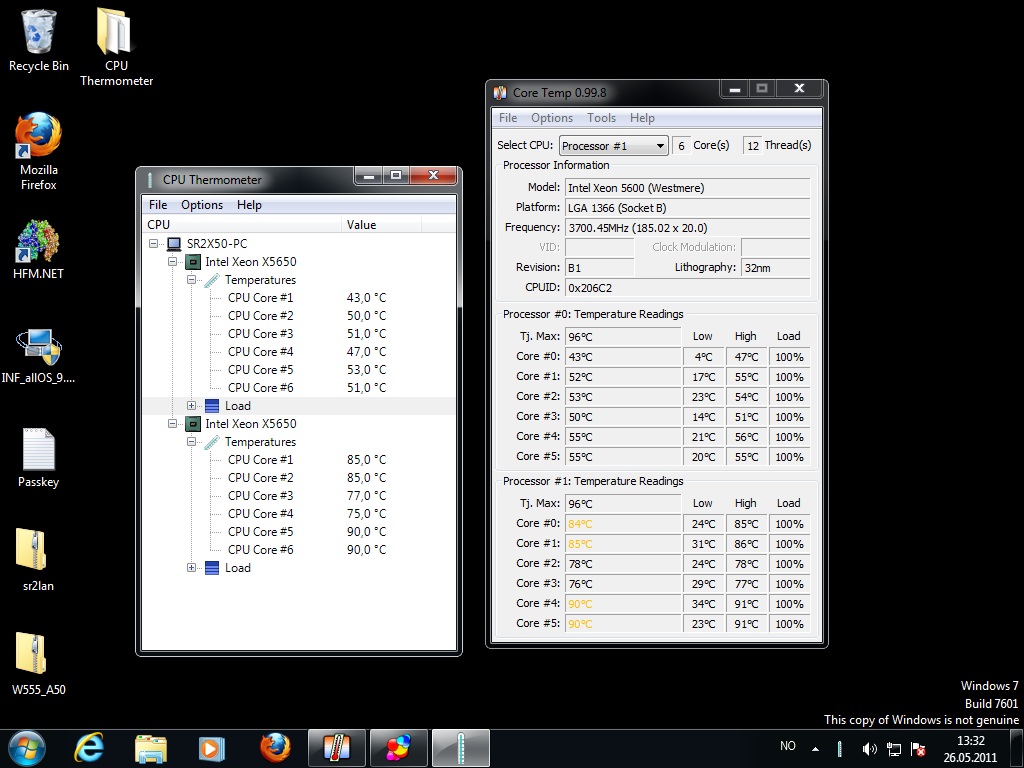Select the INF_allOS_9 installer icon
Image resolution: width=1024 pixels, height=768 pixels.
tap(39, 356)
